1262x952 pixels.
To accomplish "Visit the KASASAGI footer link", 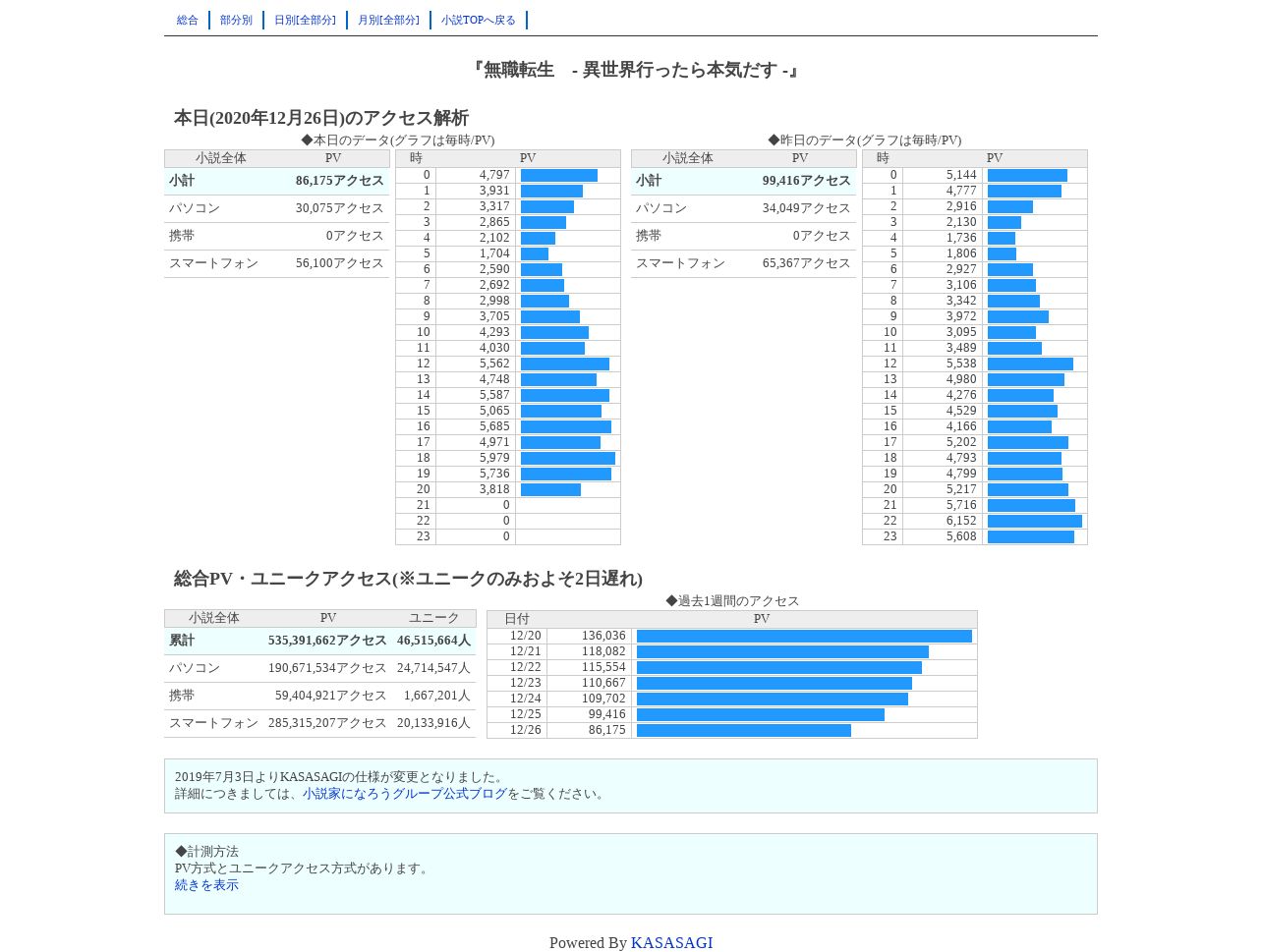I will (x=671, y=943).
